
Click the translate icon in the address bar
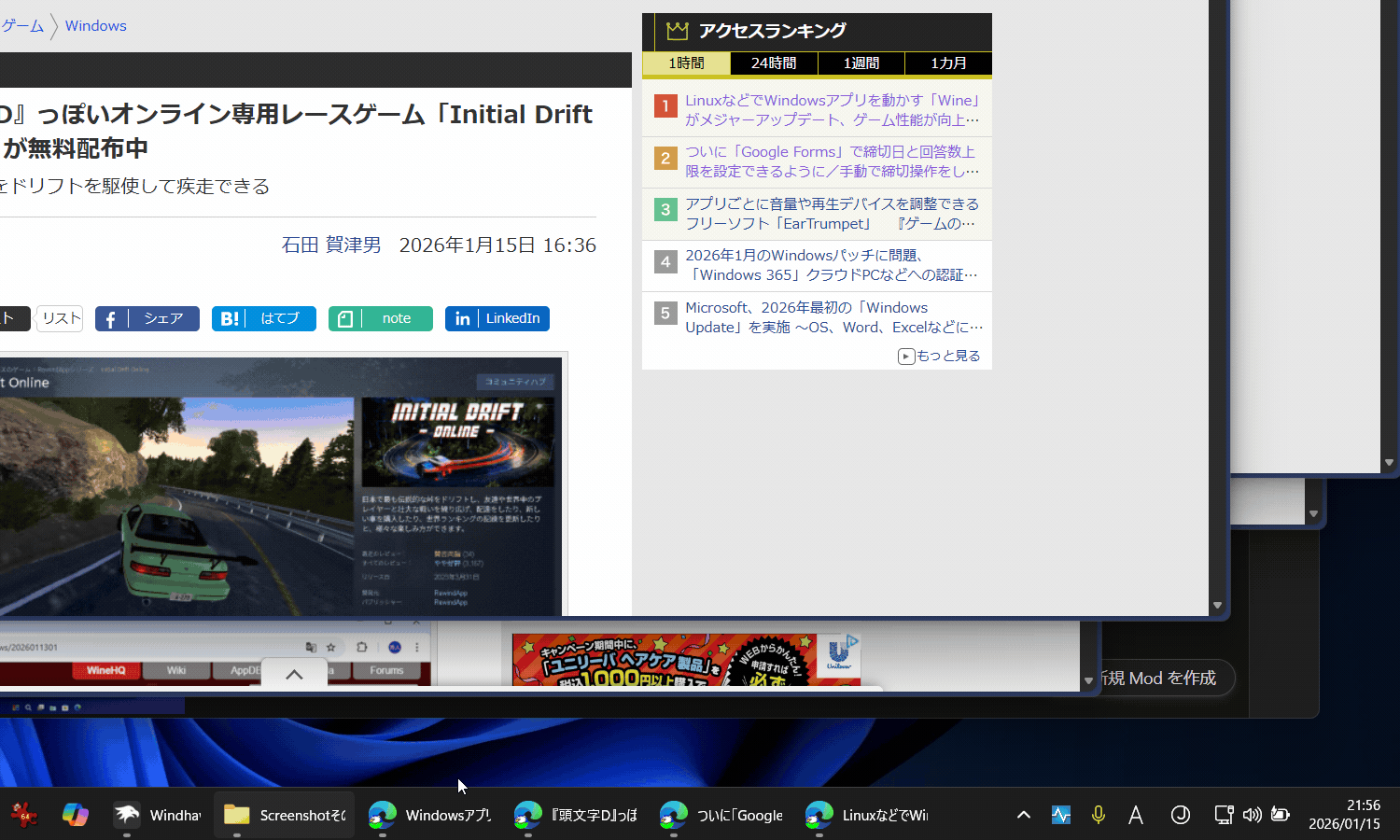(x=312, y=647)
